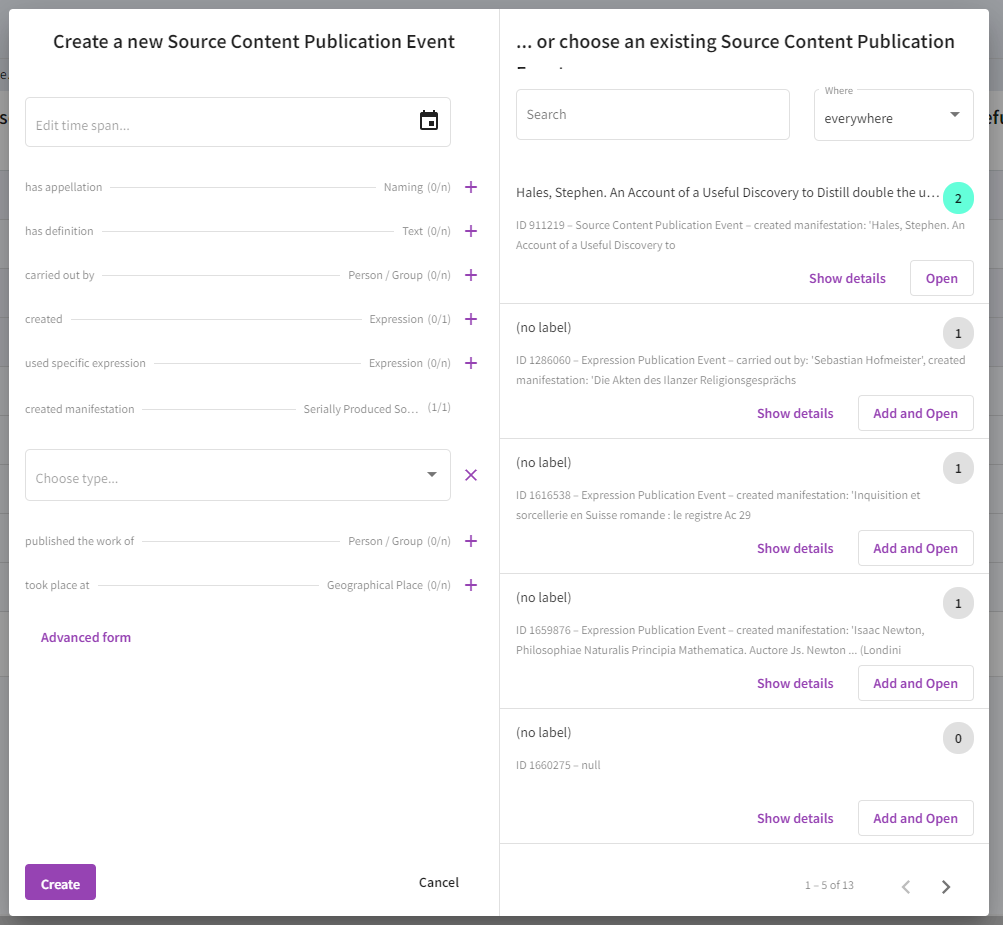
Task: Cancel the dialog
Action: pyautogui.click(x=439, y=882)
